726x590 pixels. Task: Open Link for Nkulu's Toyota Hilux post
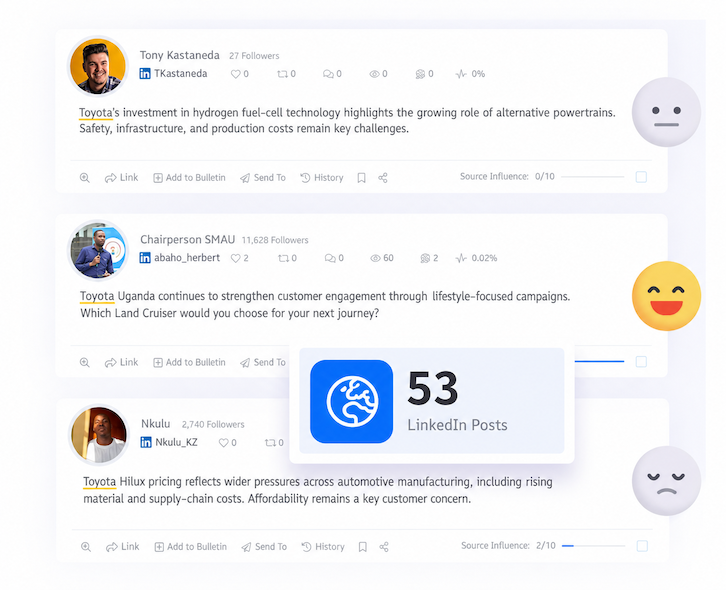(x=123, y=547)
